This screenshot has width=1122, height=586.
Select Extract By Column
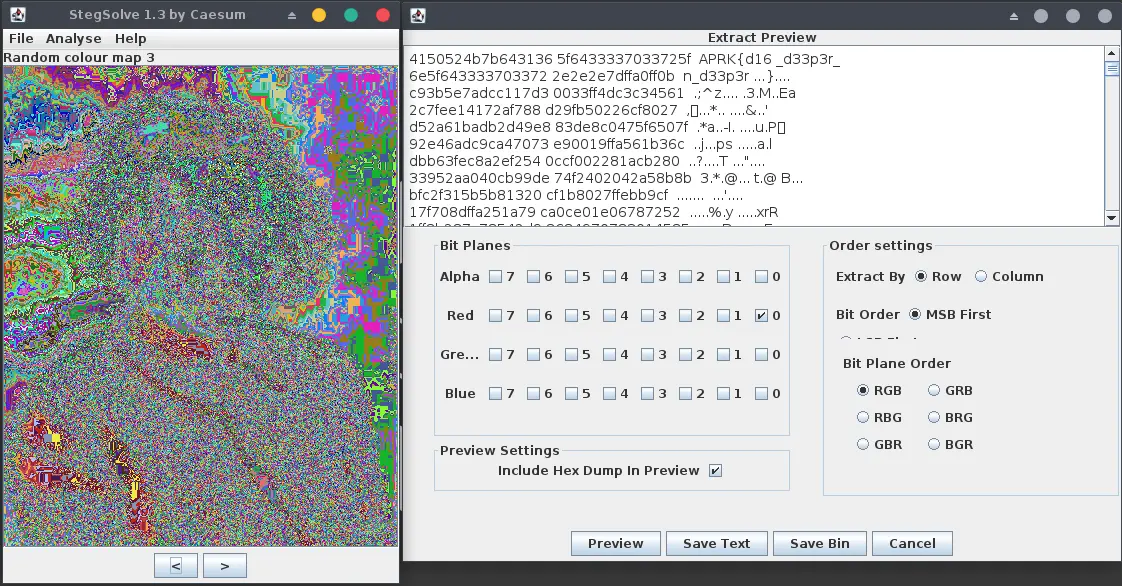point(981,276)
